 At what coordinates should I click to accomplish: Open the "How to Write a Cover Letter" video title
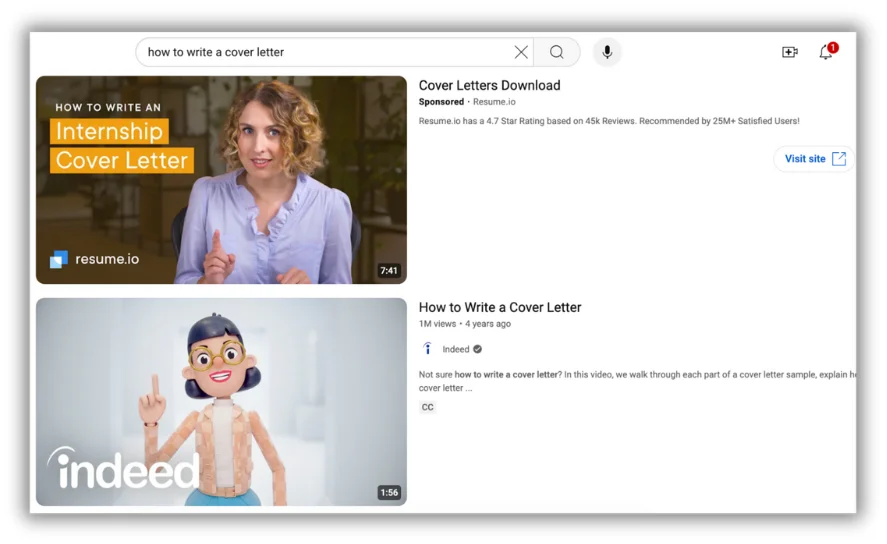499,308
